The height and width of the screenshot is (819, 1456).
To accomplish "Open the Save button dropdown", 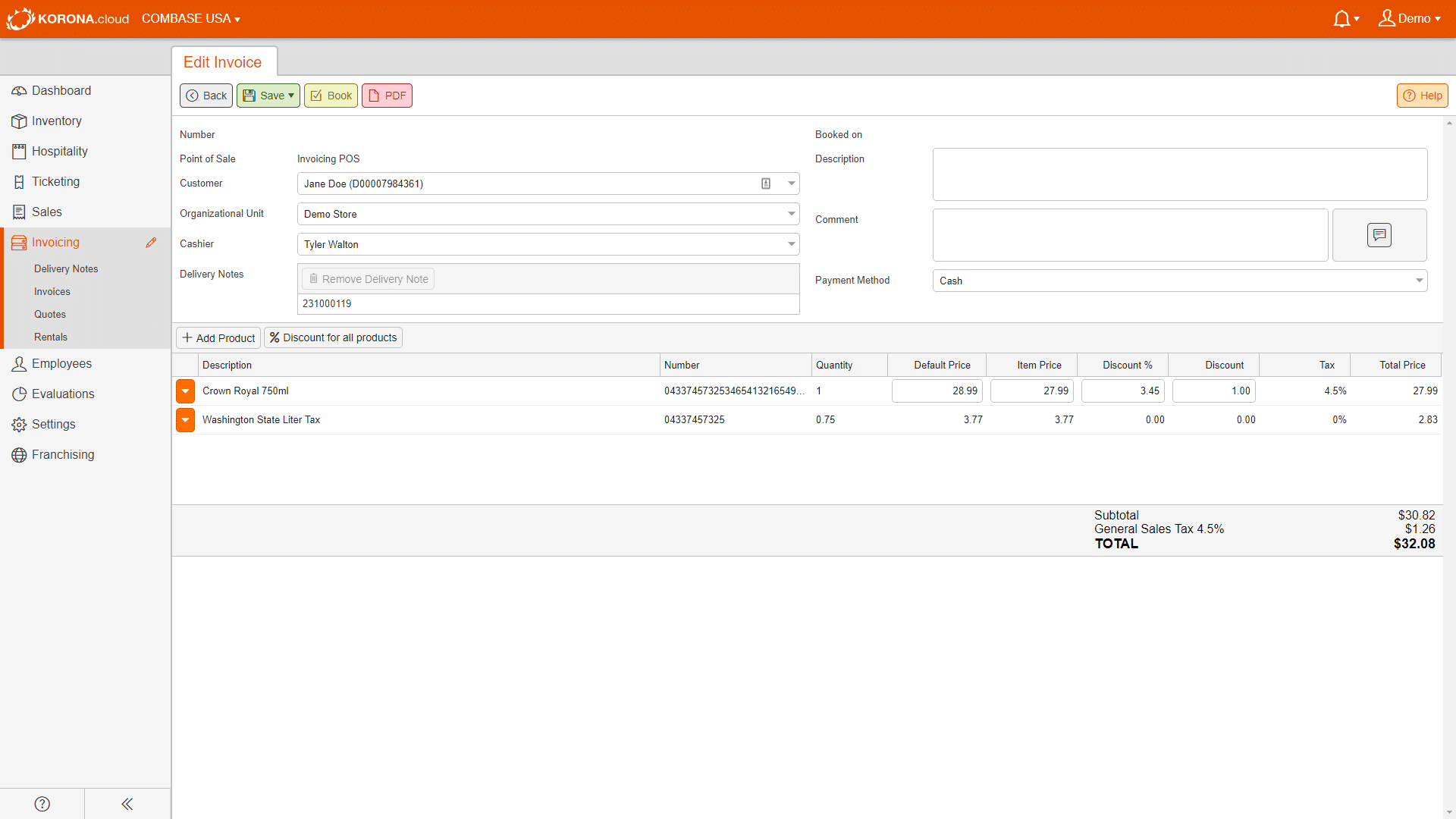I will (x=291, y=96).
